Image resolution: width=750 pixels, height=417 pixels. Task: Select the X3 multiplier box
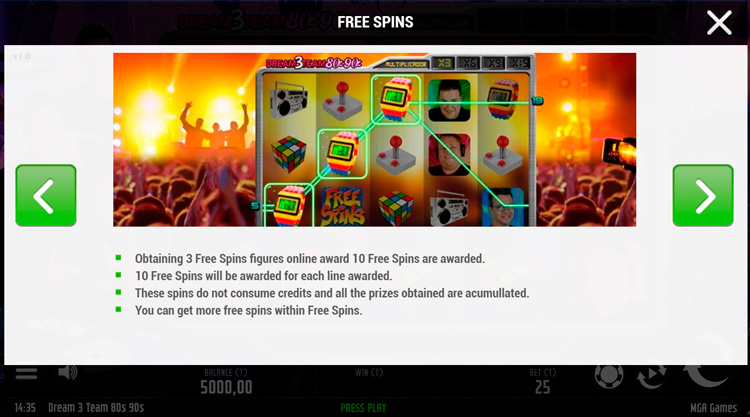pyautogui.click(x=444, y=63)
